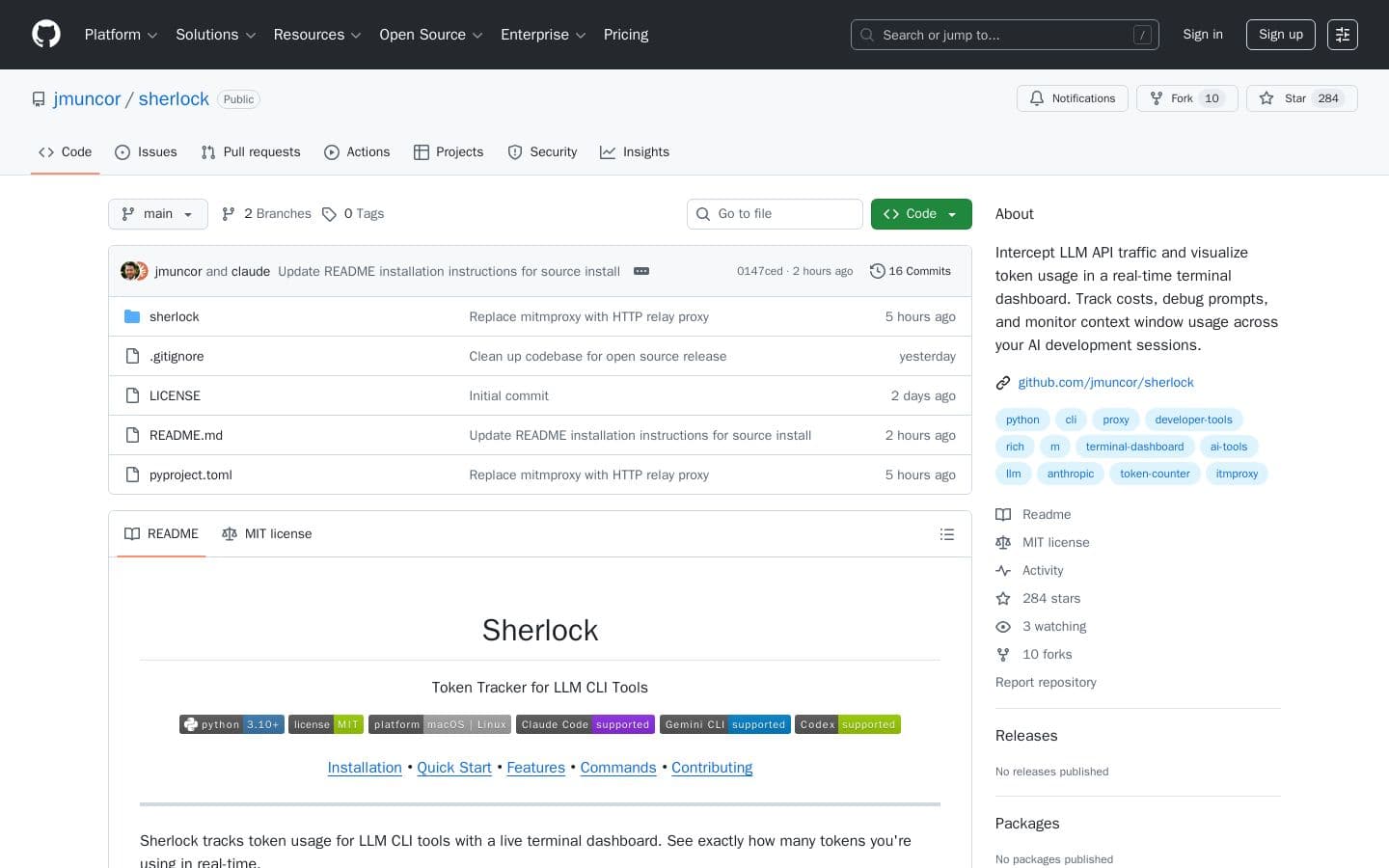1389x868 pixels.
Task: Open the Pricing menu item
Action: coord(625,35)
